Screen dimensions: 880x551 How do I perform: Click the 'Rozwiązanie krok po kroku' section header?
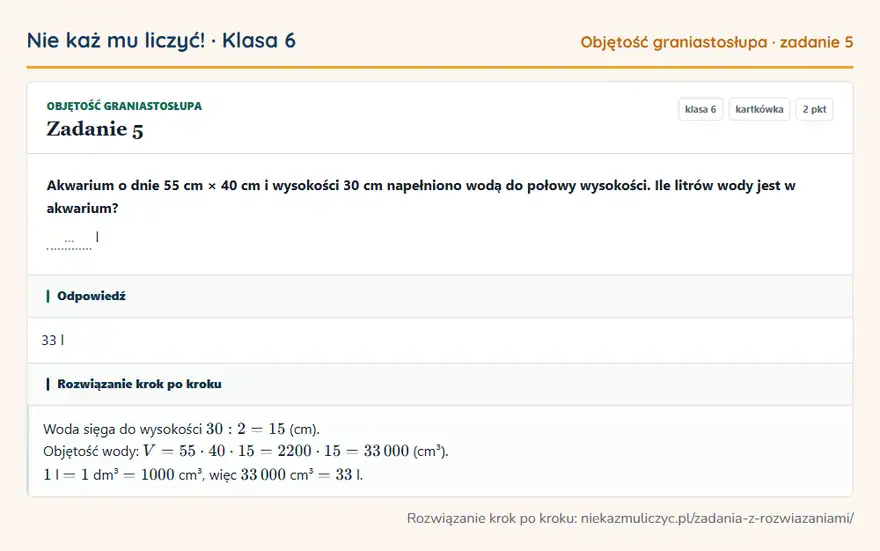pyautogui.click(x=440, y=384)
